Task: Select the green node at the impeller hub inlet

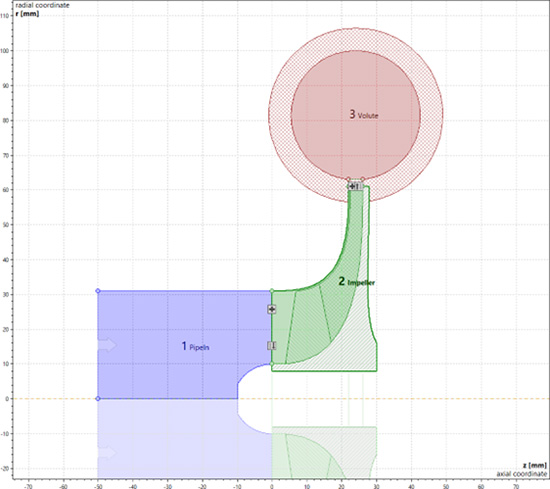Action: pyautogui.click(x=271, y=364)
